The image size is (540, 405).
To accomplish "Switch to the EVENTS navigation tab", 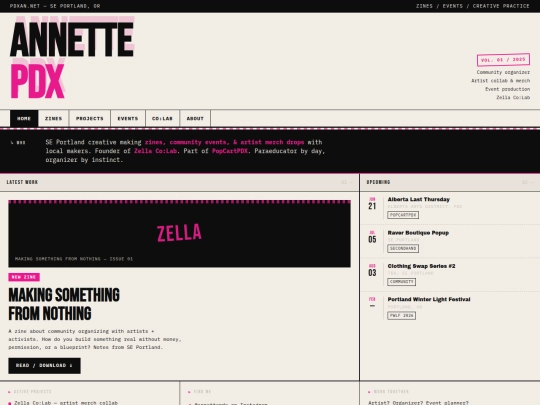I will point(128,118).
